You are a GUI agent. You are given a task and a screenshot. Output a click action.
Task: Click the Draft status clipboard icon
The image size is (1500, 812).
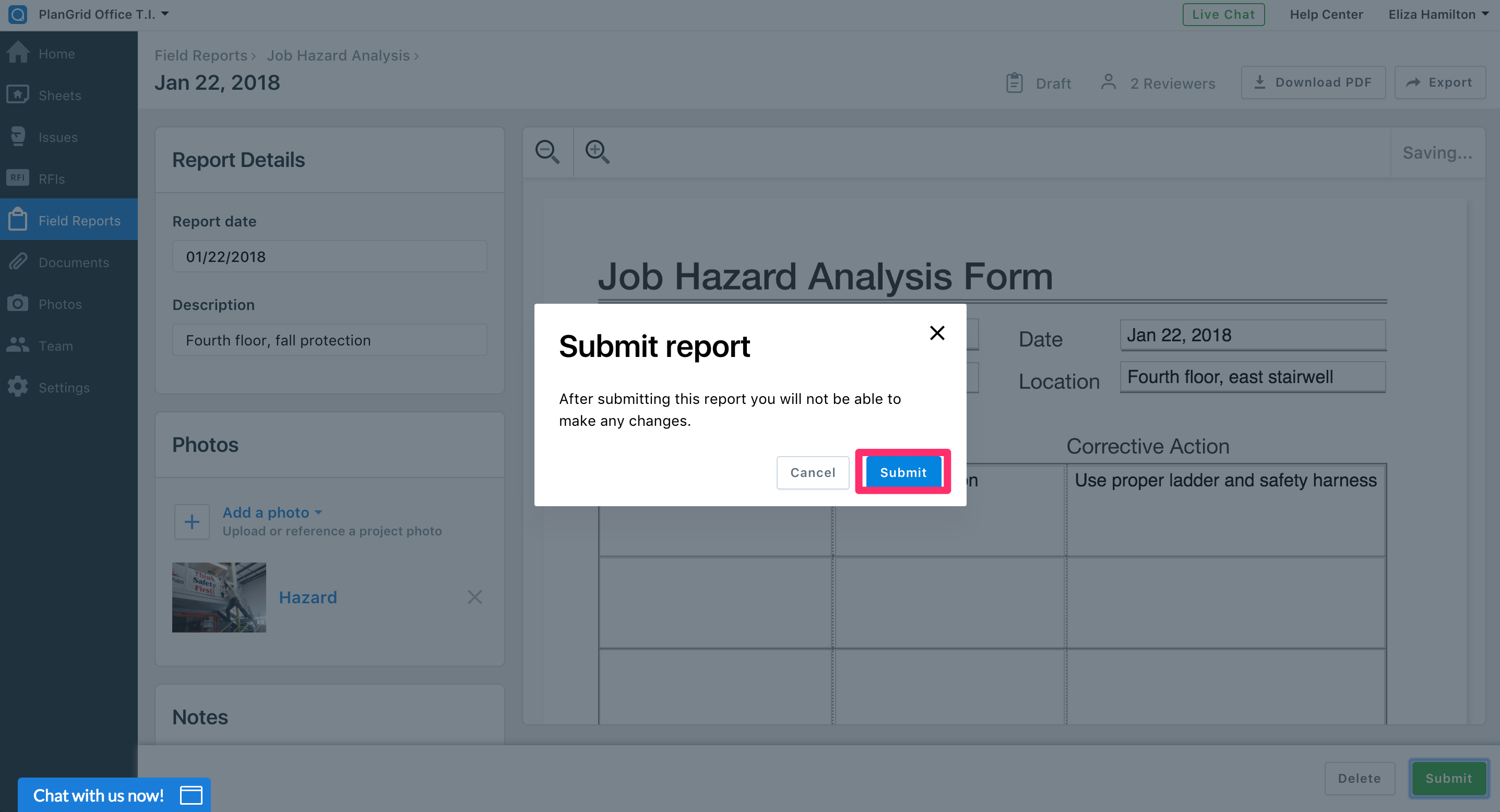pos(1015,82)
